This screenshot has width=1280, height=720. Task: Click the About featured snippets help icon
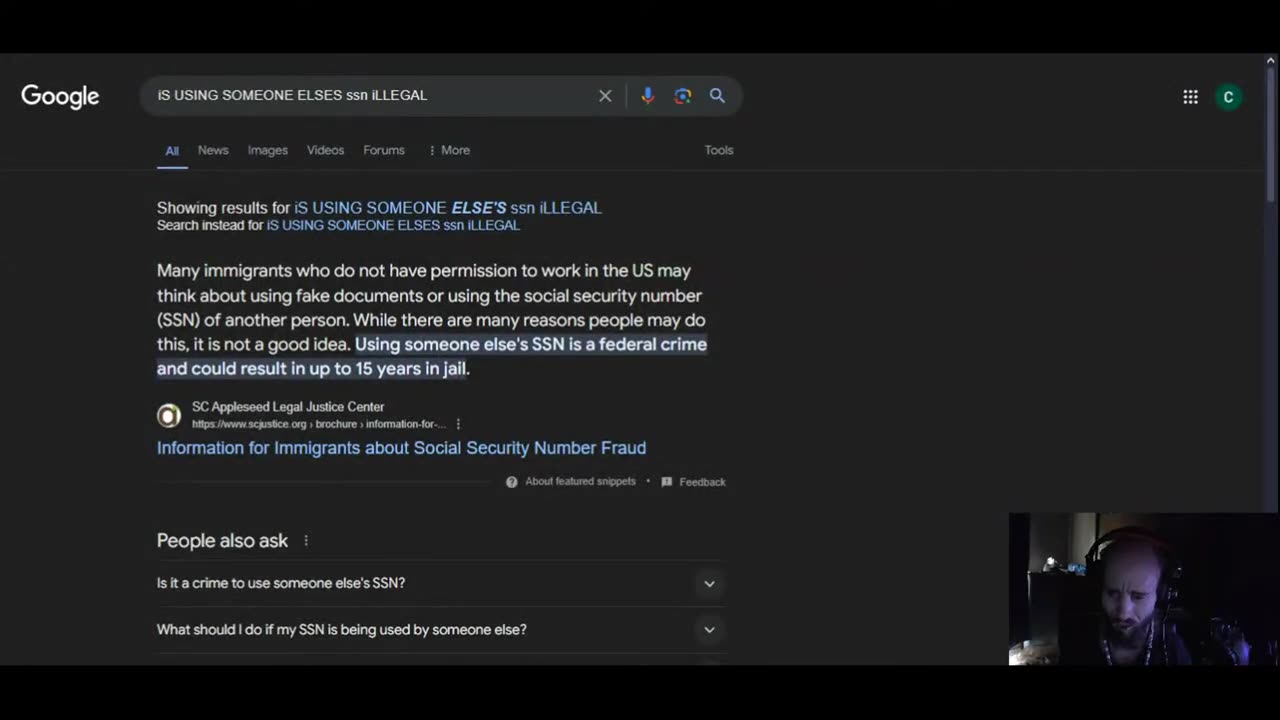tap(512, 482)
